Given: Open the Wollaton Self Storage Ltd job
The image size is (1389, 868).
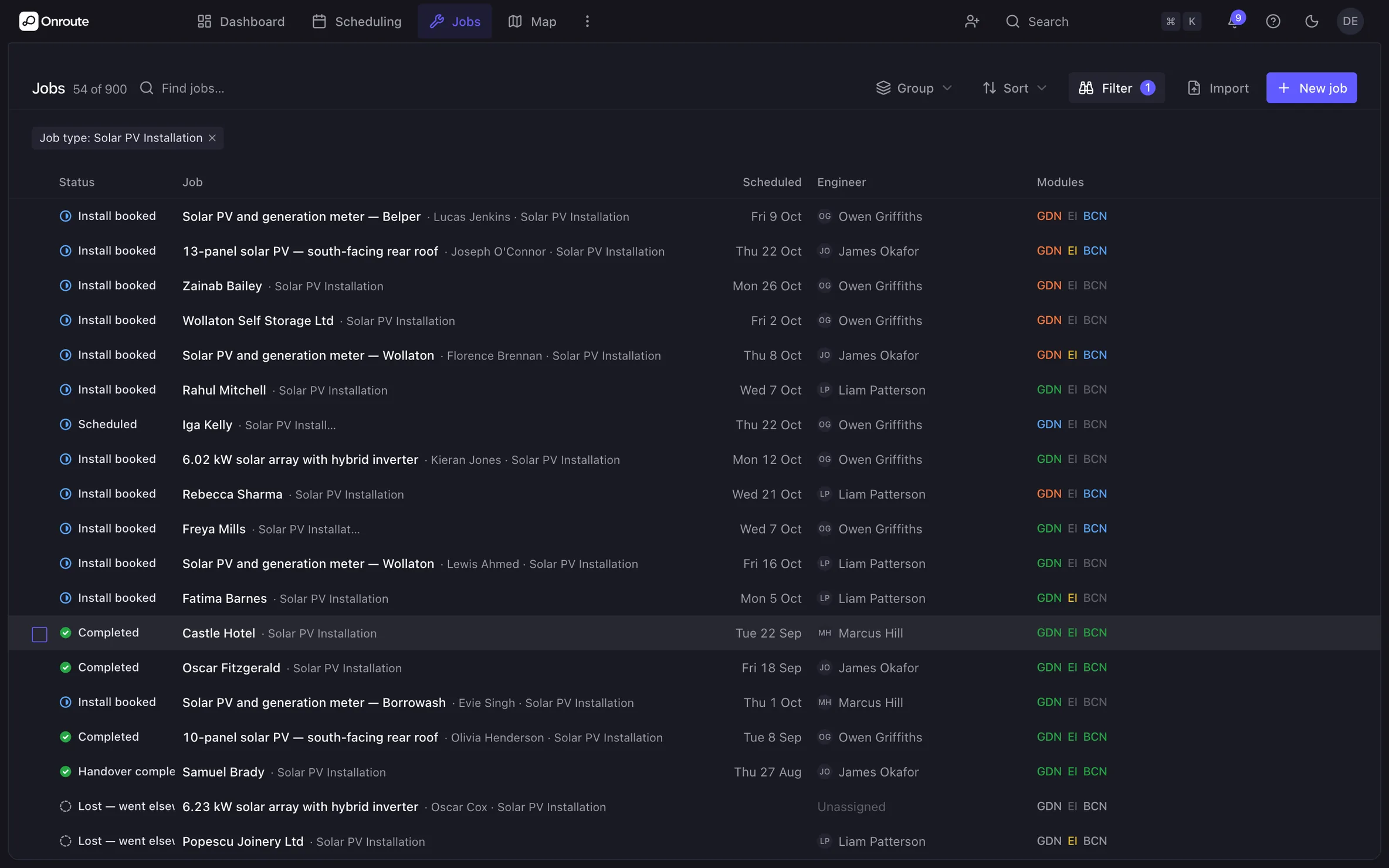Looking at the screenshot, I should coord(258,321).
